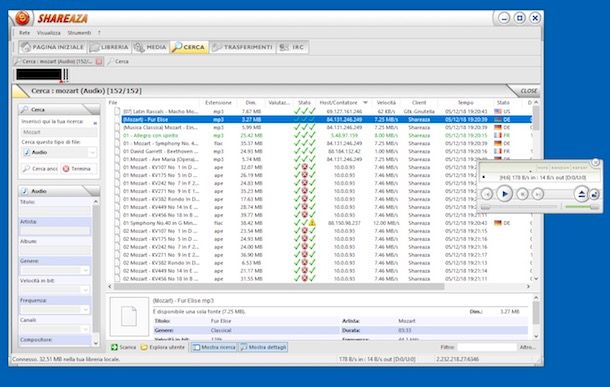Open the Visualizza menu

click(49, 33)
